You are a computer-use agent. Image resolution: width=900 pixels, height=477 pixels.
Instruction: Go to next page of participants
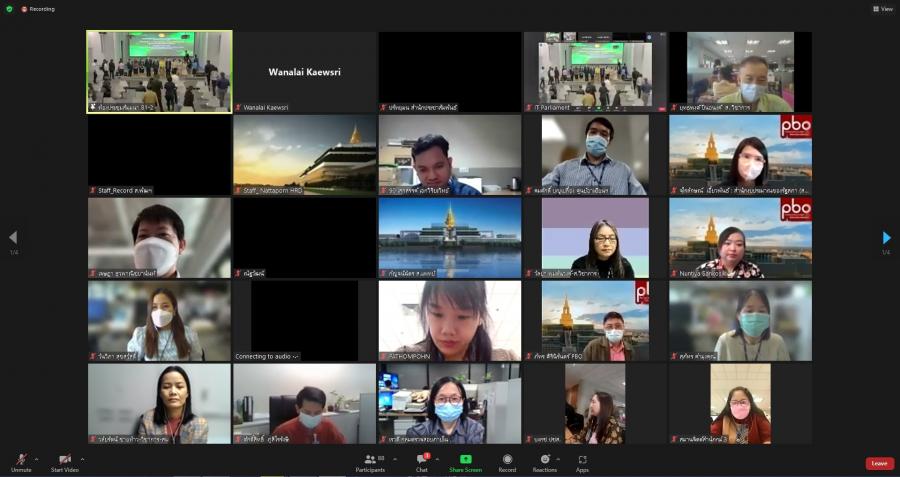[x=886, y=238]
